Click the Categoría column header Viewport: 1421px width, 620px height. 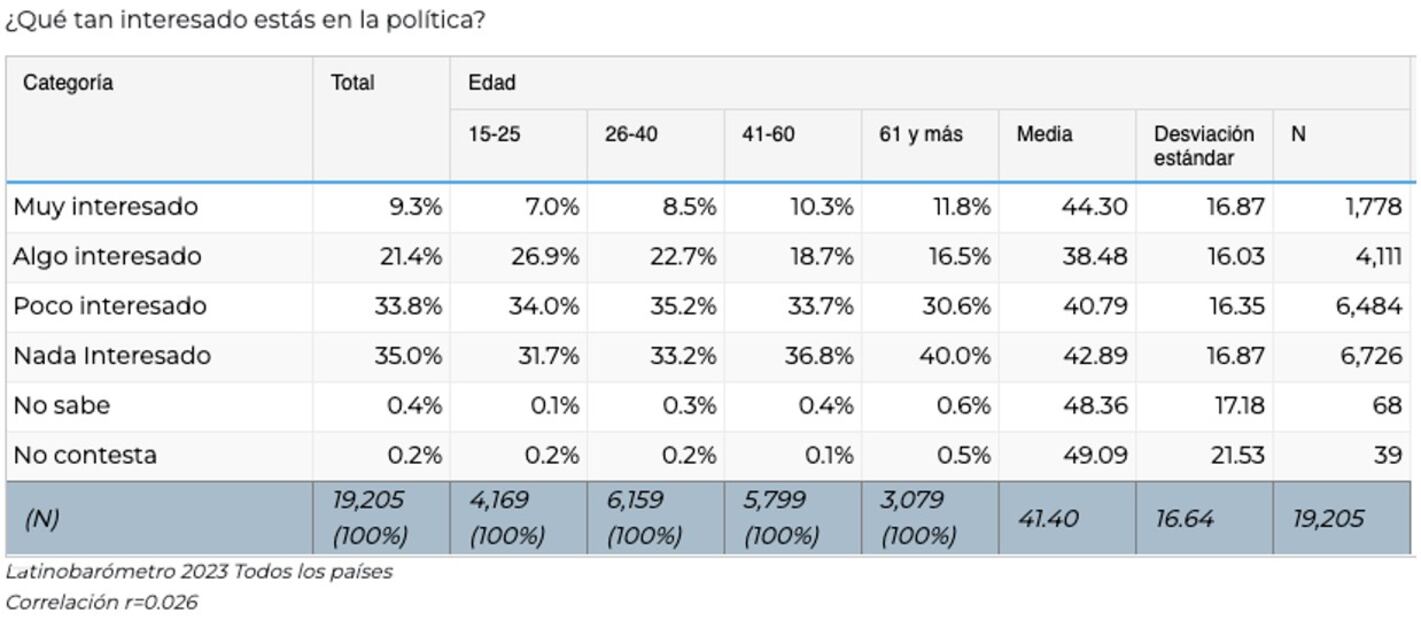click(x=68, y=83)
